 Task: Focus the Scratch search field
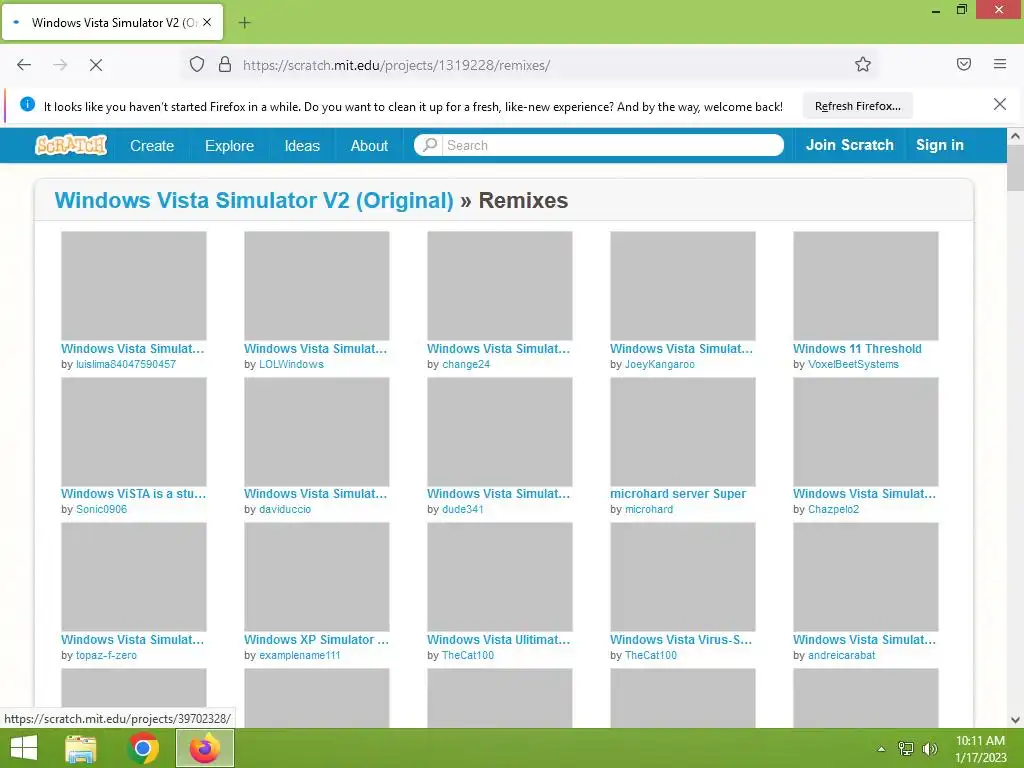point(612,145)
